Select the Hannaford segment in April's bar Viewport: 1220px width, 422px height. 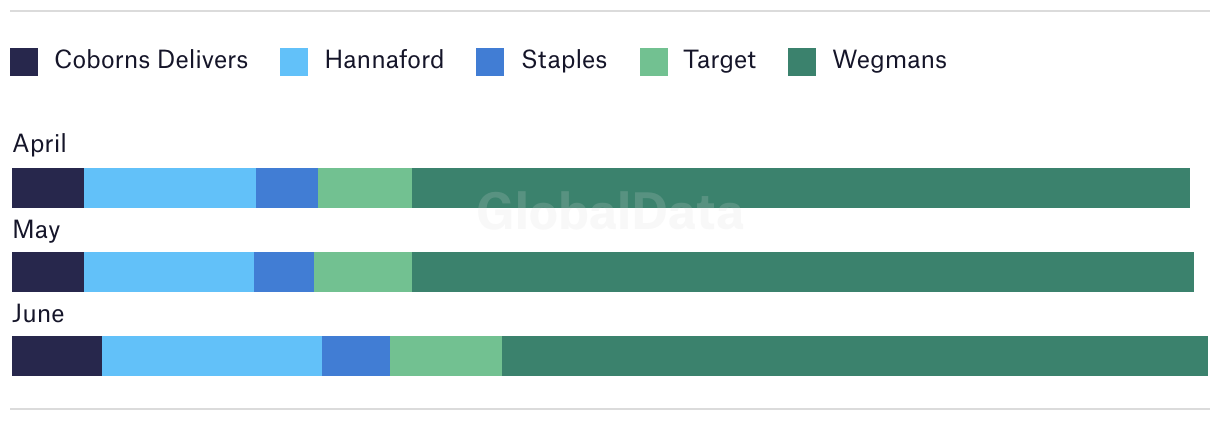(x=170, y=188)
